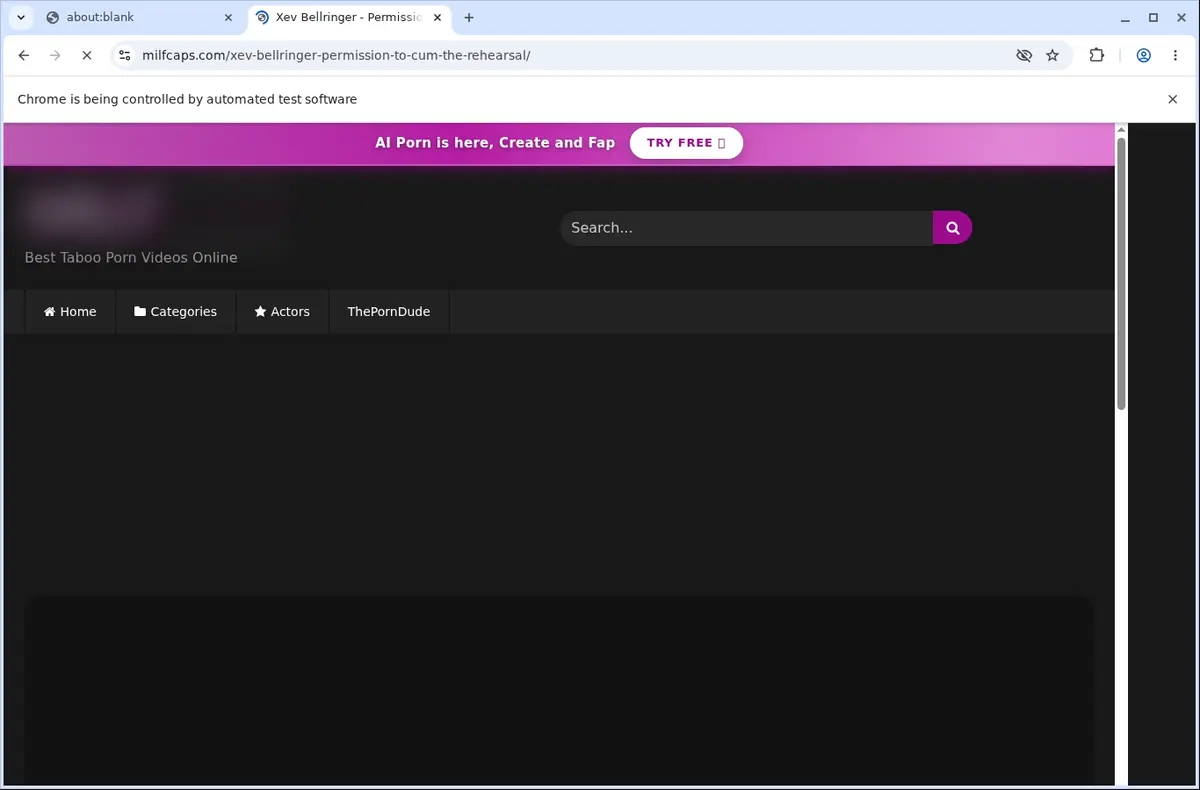Click the blurred site logo
The width and height of the screenshot is (1200, 790).
click(x=92, y=210)
